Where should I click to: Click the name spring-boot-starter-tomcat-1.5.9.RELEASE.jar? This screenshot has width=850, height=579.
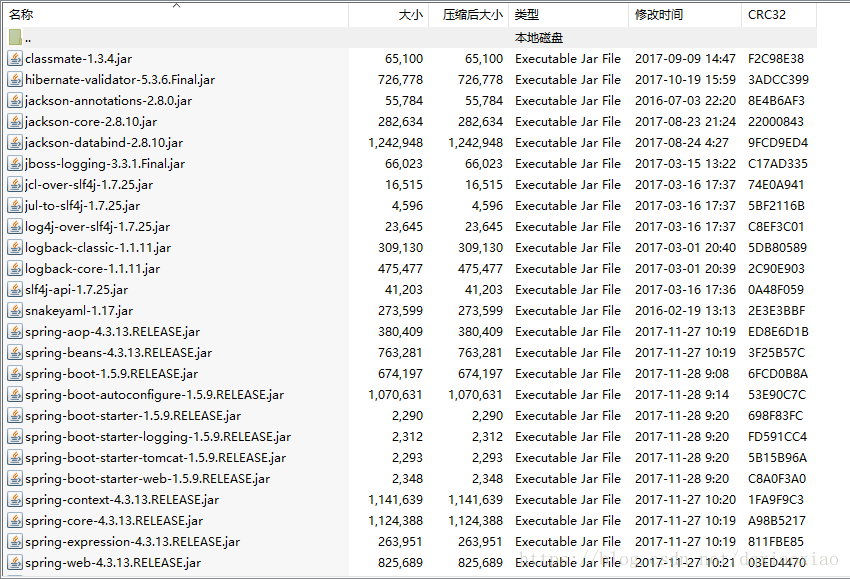point(156,458)
